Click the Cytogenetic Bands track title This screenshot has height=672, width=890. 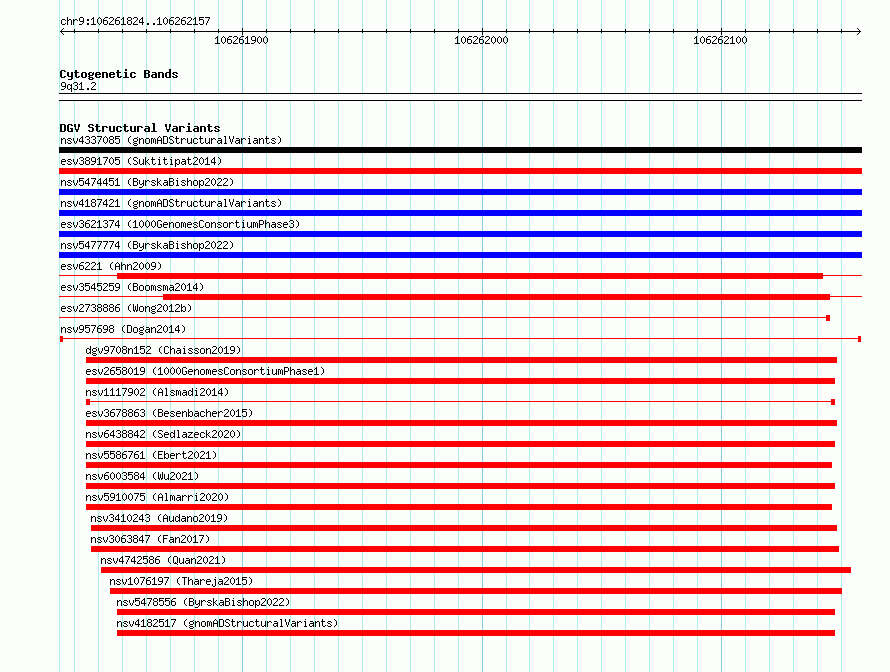[x=119, y=74]
